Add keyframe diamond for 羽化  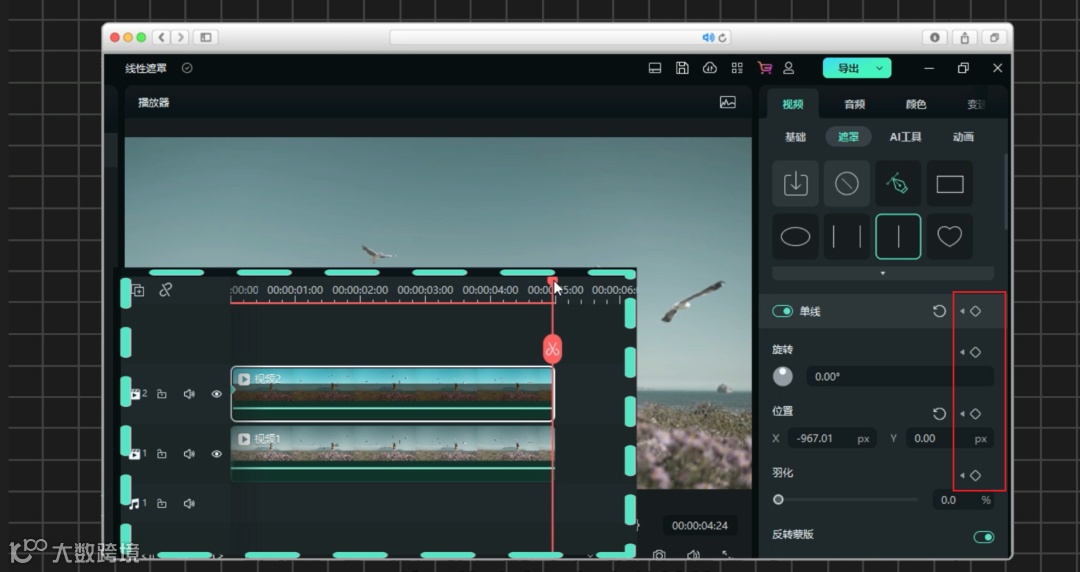coord(975,475)
